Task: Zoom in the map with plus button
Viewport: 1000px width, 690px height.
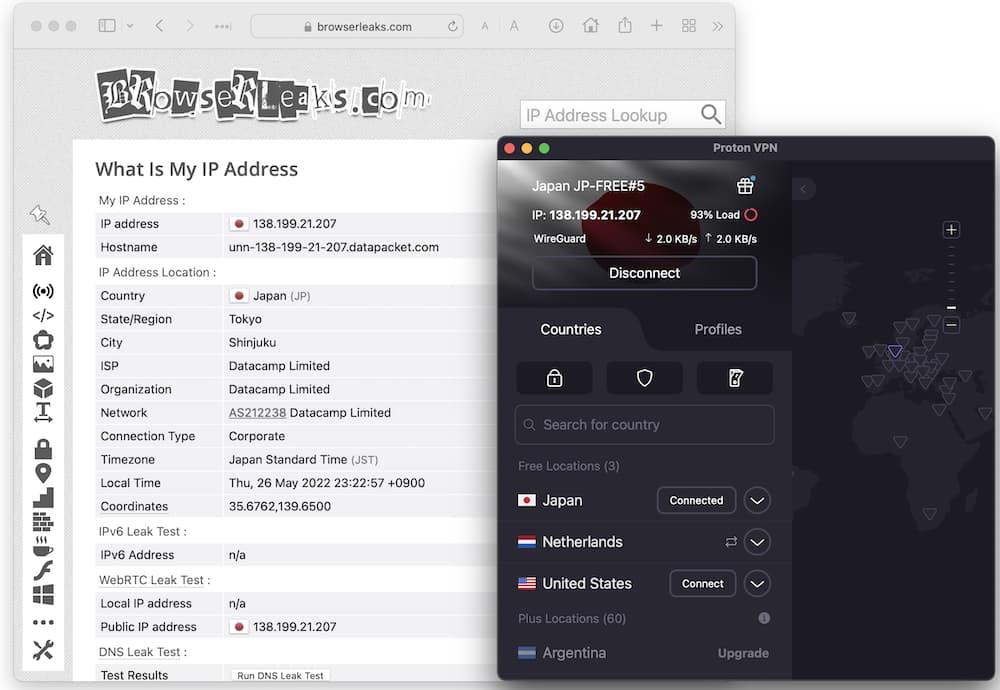Action: pyautogui.click(x=951, y=230)
